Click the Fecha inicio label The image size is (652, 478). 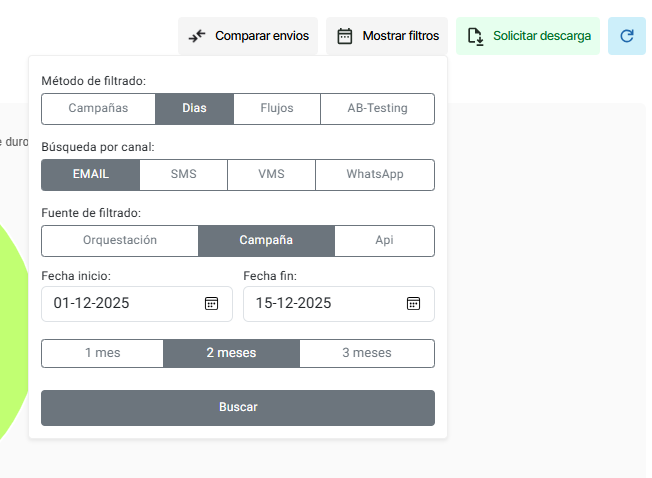(76, 276)
